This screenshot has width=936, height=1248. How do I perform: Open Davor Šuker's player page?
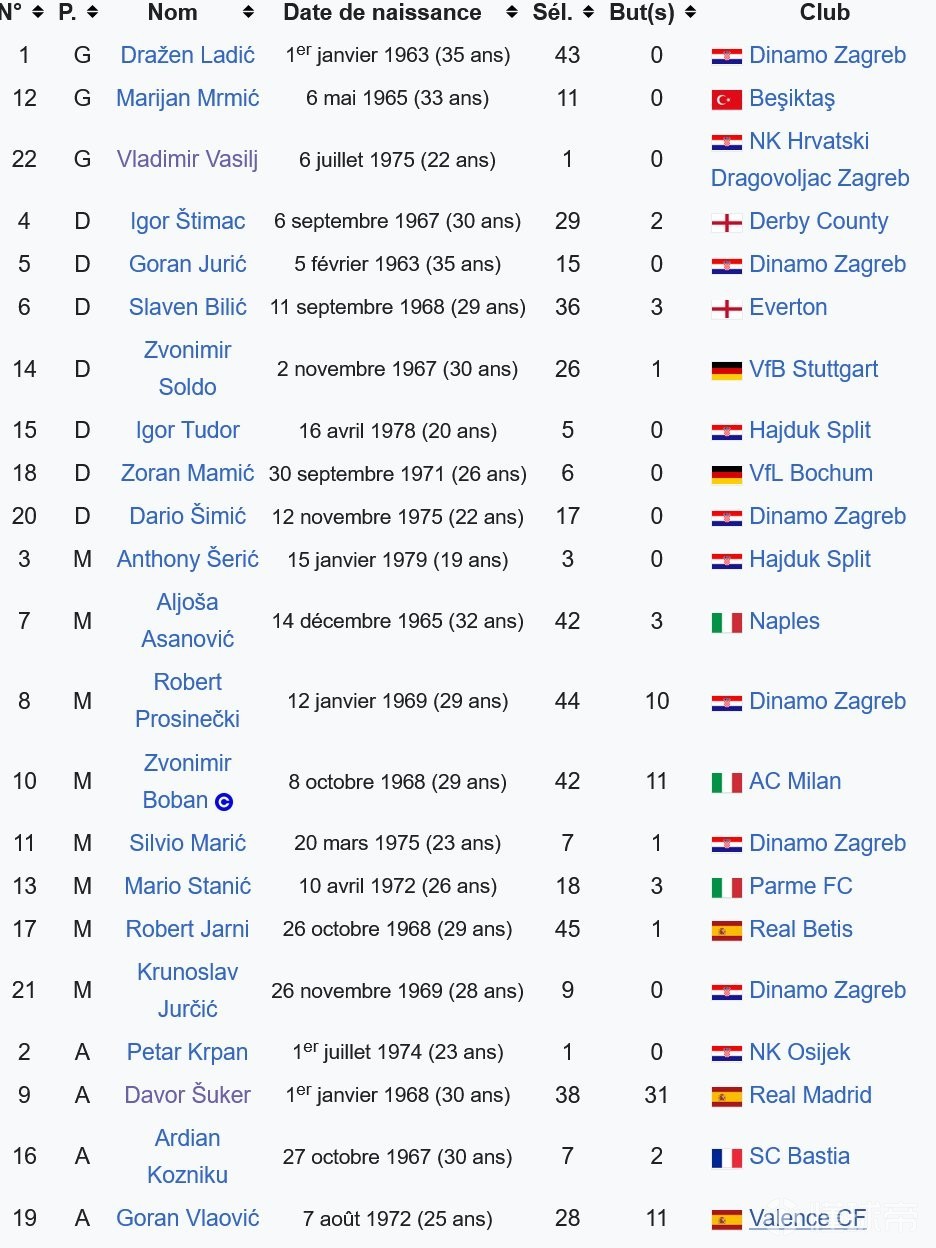(x=187, y=1095)
